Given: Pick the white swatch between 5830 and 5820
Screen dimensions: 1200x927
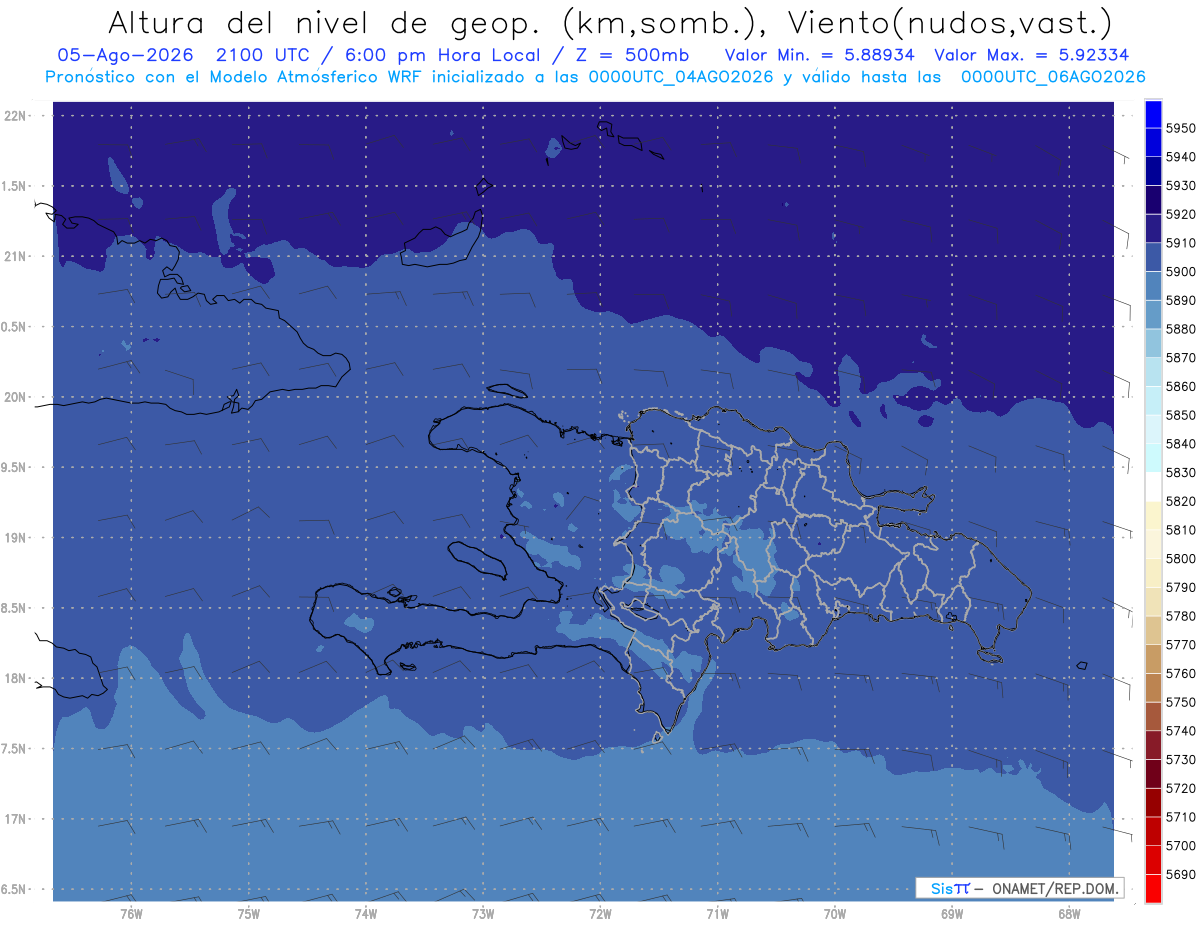Looking at the screenshot, I should tap(1153, 486).
